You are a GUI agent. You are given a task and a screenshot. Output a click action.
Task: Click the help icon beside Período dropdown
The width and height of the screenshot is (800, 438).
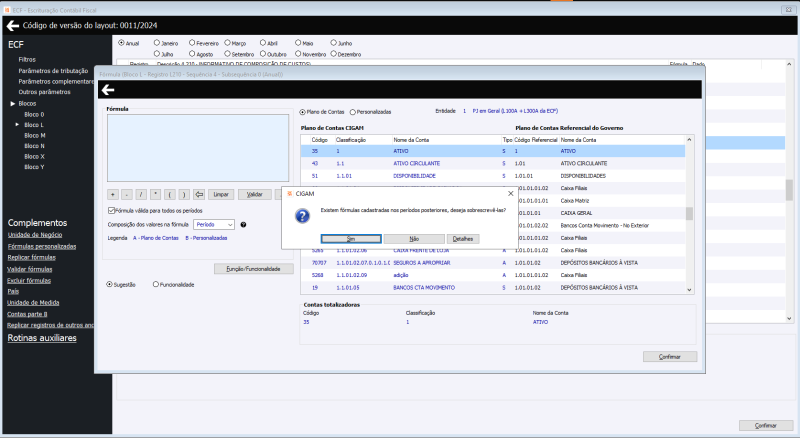(x=244, y=225)
